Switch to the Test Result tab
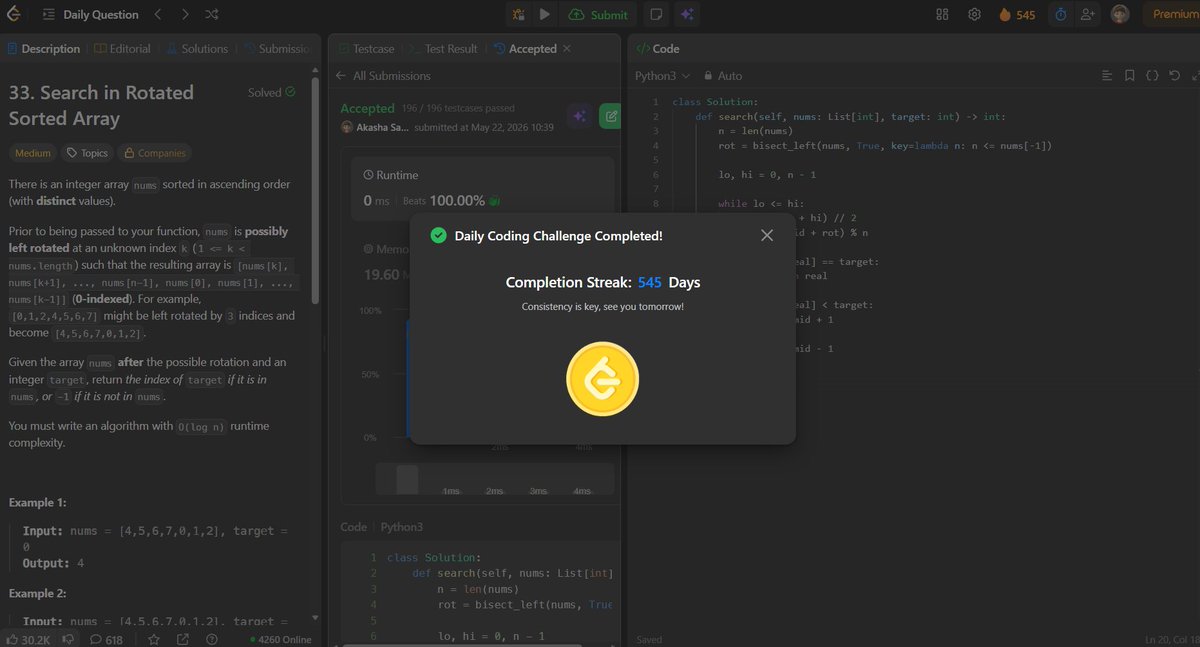1200x647 pixels. (x=443, y=48)
